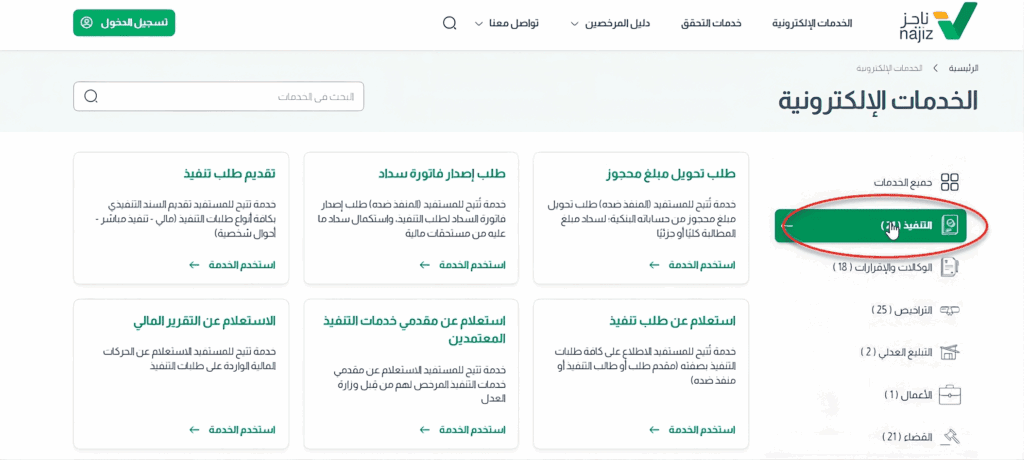The image size is (1024, 460).
Task: Click the 'التنفيذ العدلي' sidebar icon
Action: point(950,352)
